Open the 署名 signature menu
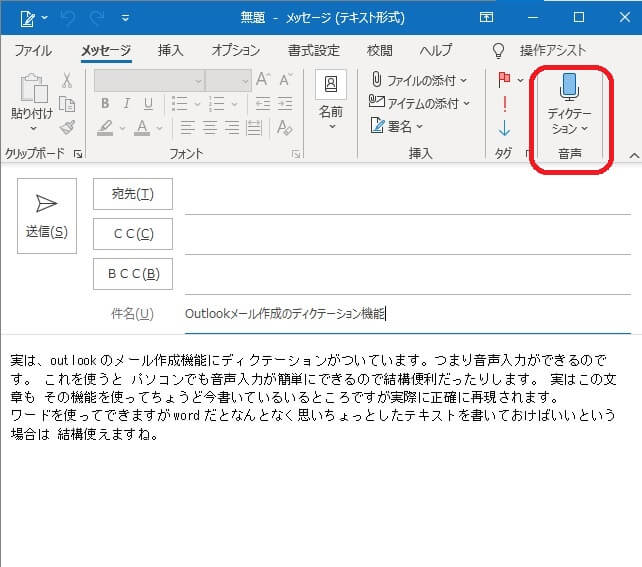 396,126
